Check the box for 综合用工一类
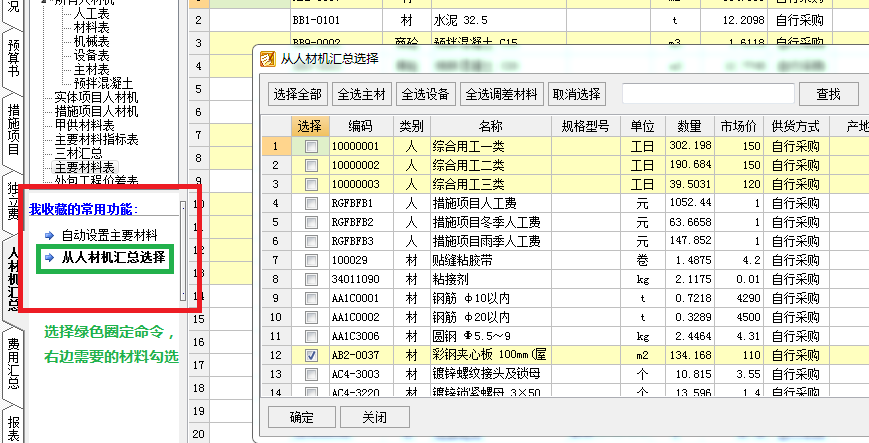The image size is (869, 443). 311,147
